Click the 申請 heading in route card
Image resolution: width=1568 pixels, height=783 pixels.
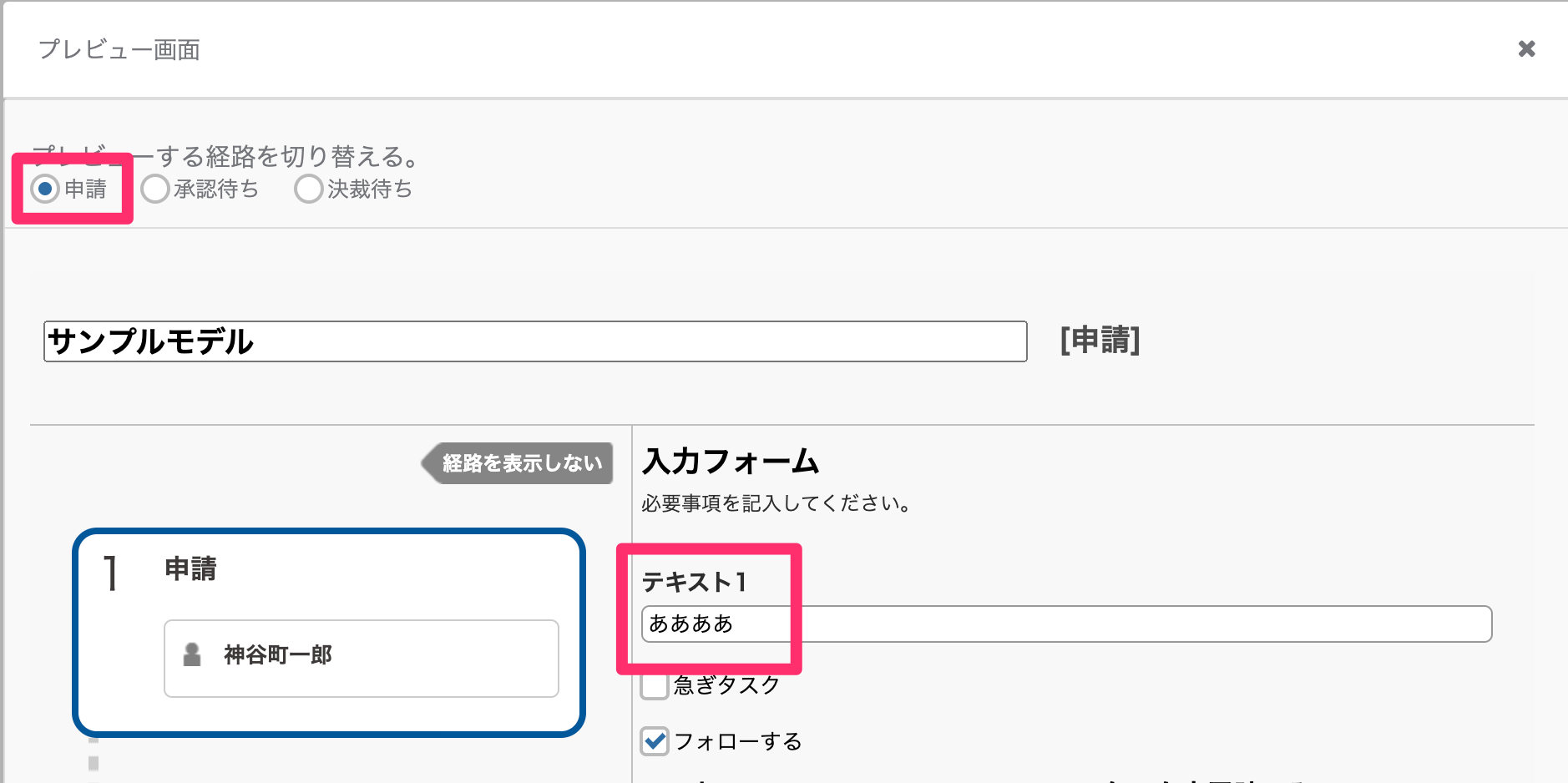[191, 569]
